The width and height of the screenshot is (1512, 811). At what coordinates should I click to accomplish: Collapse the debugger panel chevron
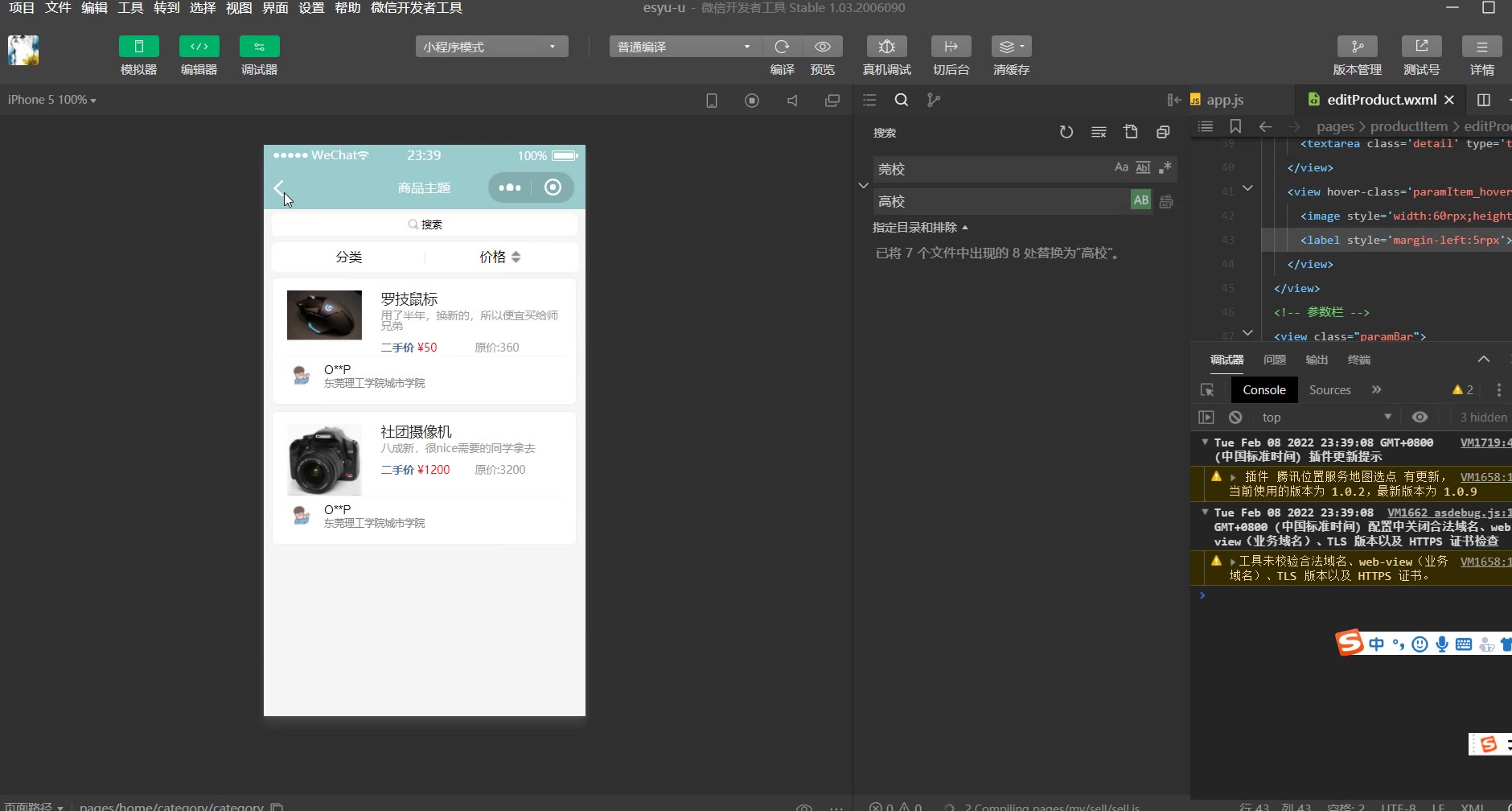click(1484, 359)
